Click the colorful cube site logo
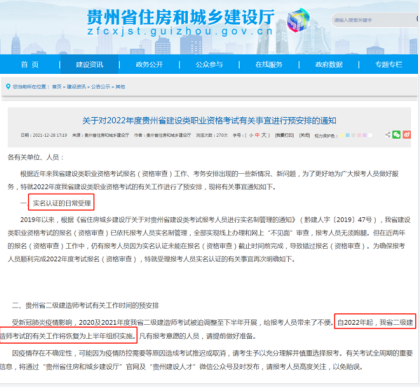 coord(298,21)
